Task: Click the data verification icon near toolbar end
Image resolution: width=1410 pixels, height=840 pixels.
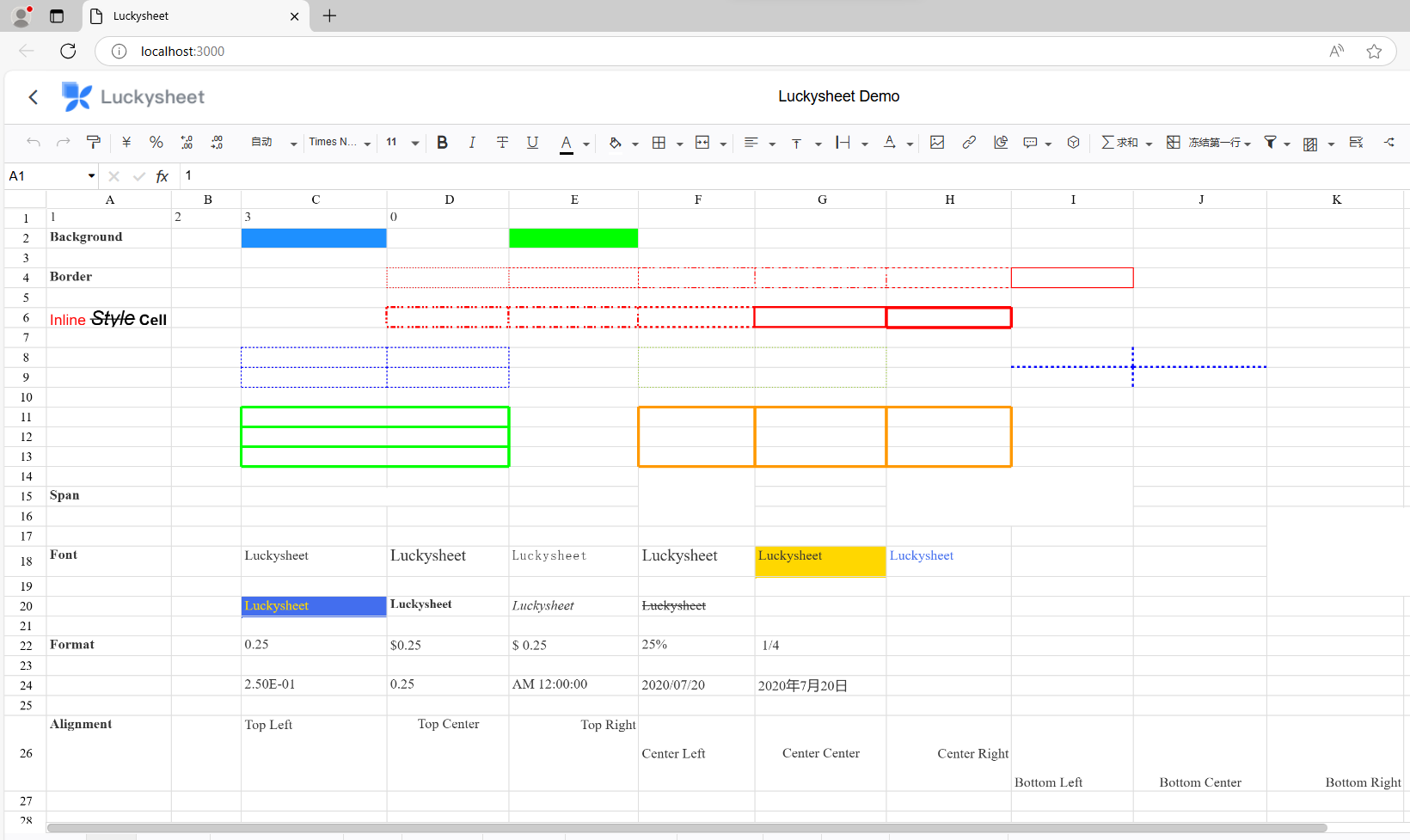Action: tap(1356, 143)
